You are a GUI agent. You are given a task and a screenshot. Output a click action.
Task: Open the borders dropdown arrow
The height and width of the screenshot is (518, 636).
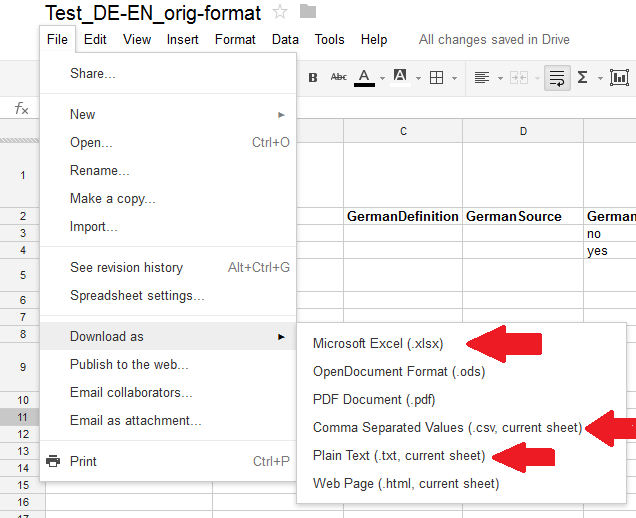click(x=454, y=78)
